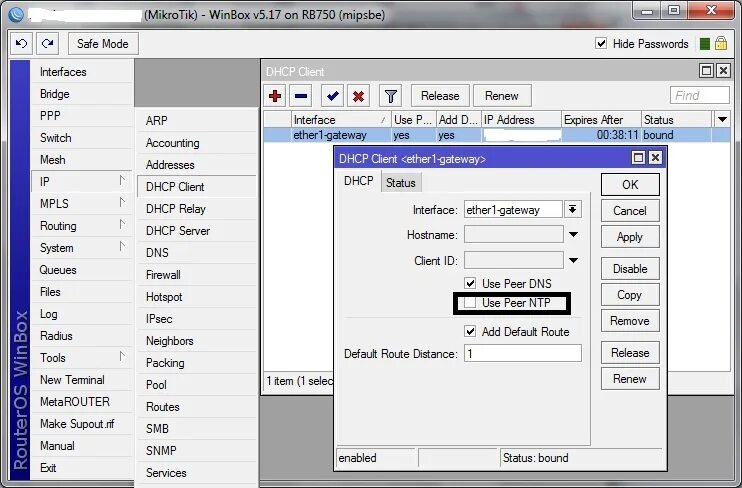Click Renew in DHCP Client toolbar

click(x=502, y=96)
